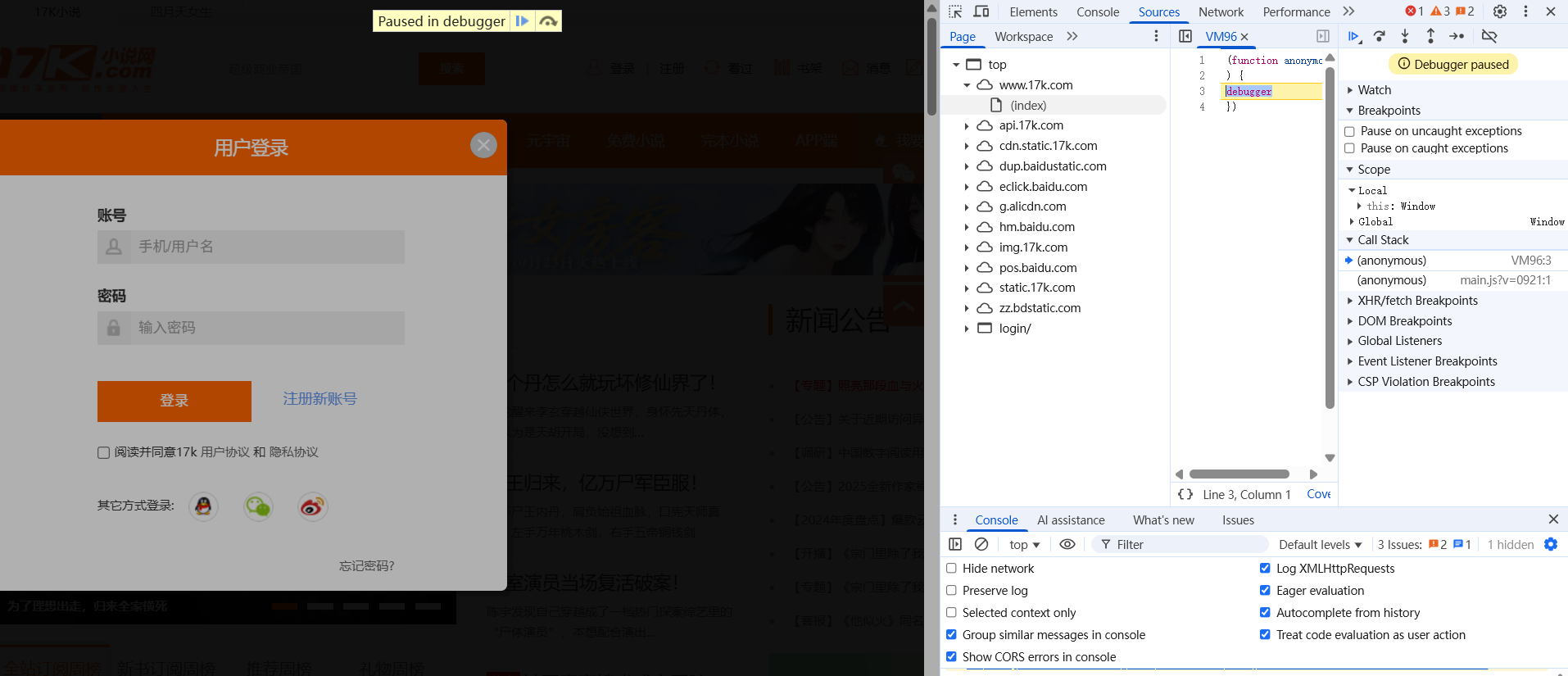Viewport: 1568px width, 676px height.
Task: Click the console Filter field
Action: 1181,544
